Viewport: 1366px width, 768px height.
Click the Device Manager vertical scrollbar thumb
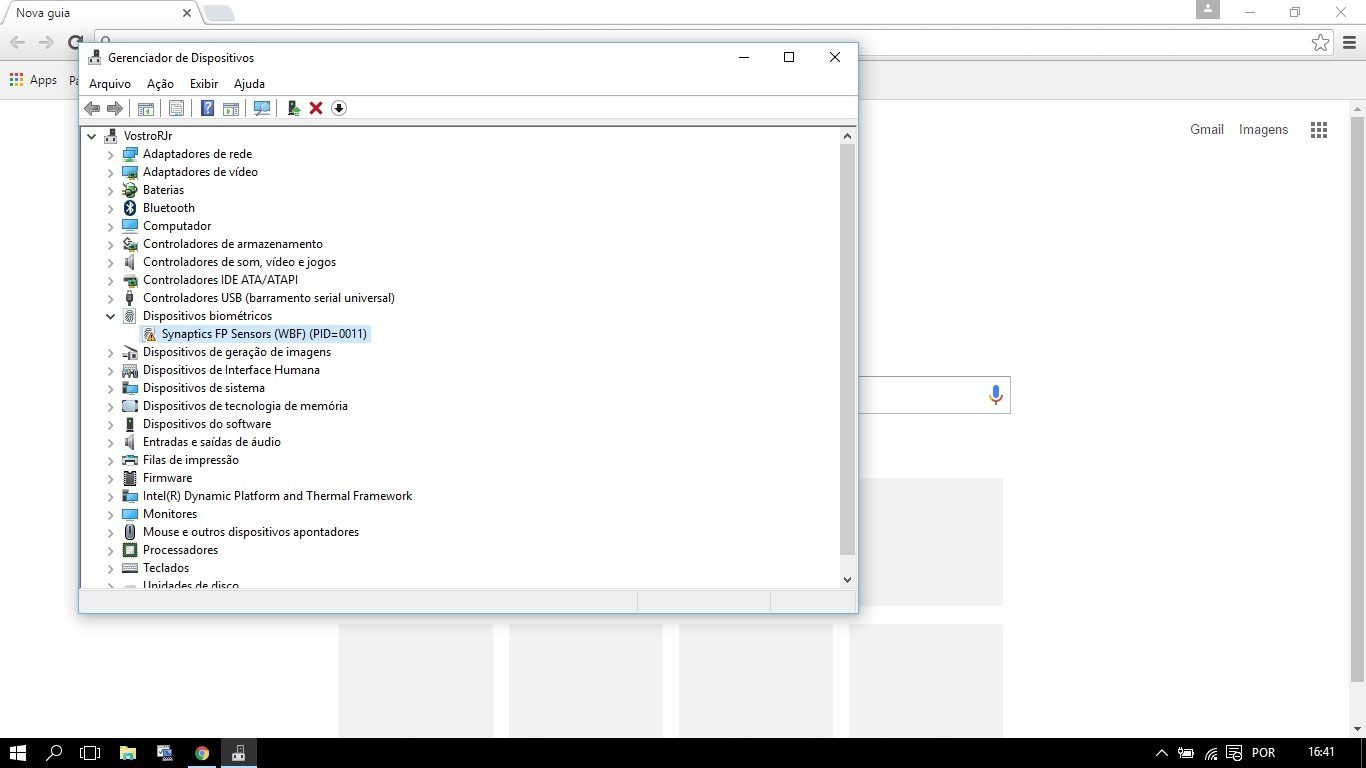coord(847,349)
